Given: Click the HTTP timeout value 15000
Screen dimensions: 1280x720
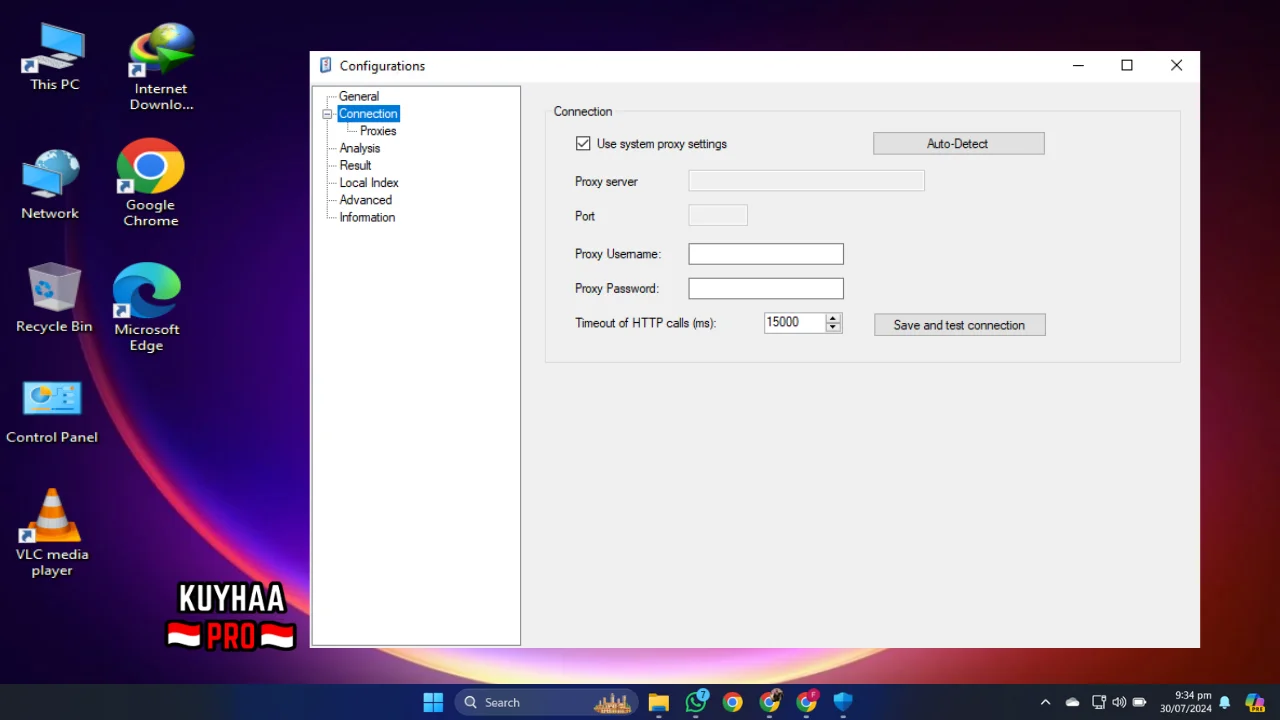Looking at the screenshot, I should (794, 323).
